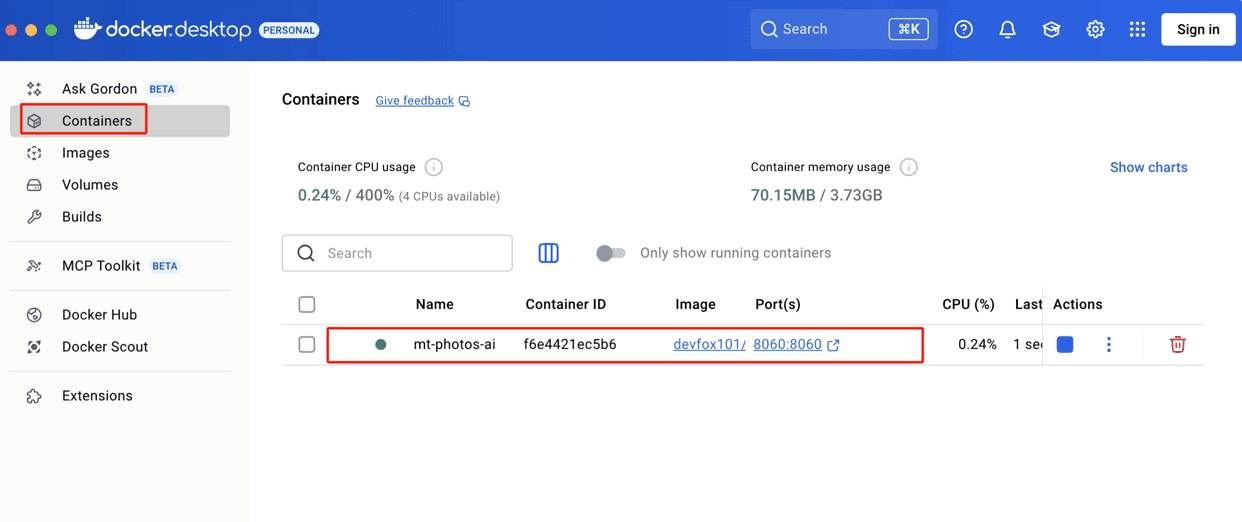
Task: Click the Docker Hub icon
Action: (x=34, y=315)
